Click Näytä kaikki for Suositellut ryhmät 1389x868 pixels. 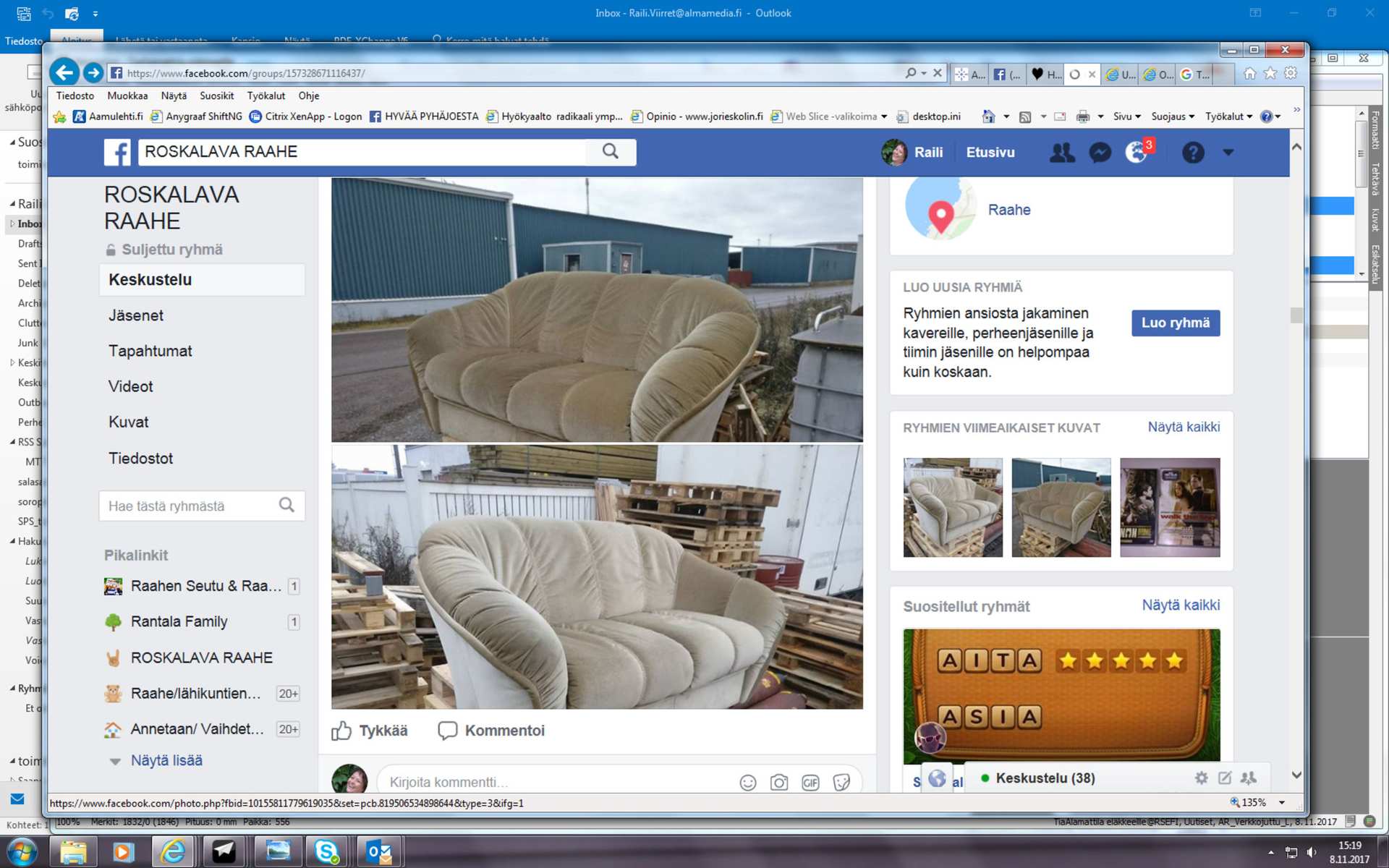1181,605
